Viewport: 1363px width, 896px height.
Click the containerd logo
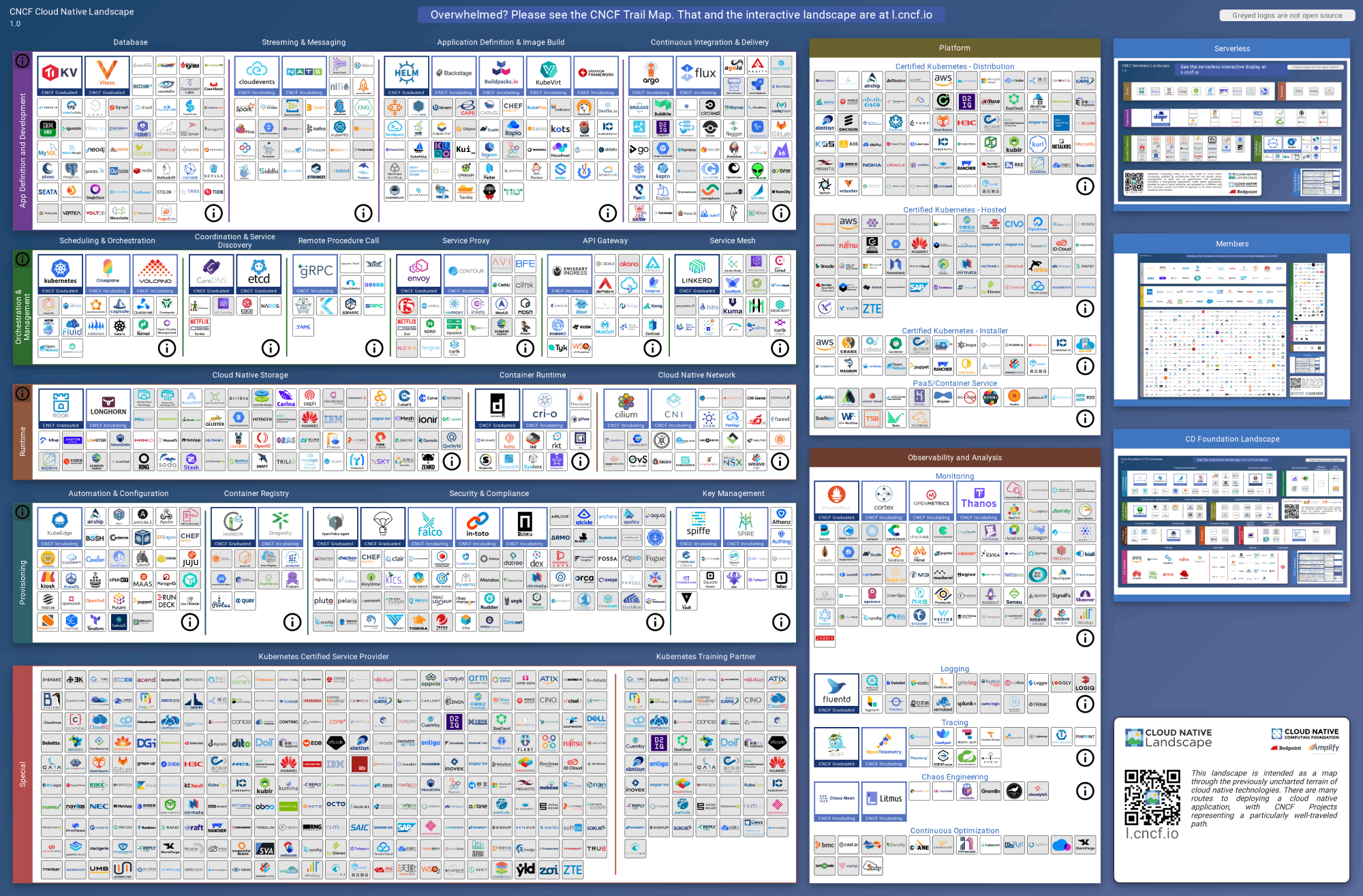(x=497, y=409)
